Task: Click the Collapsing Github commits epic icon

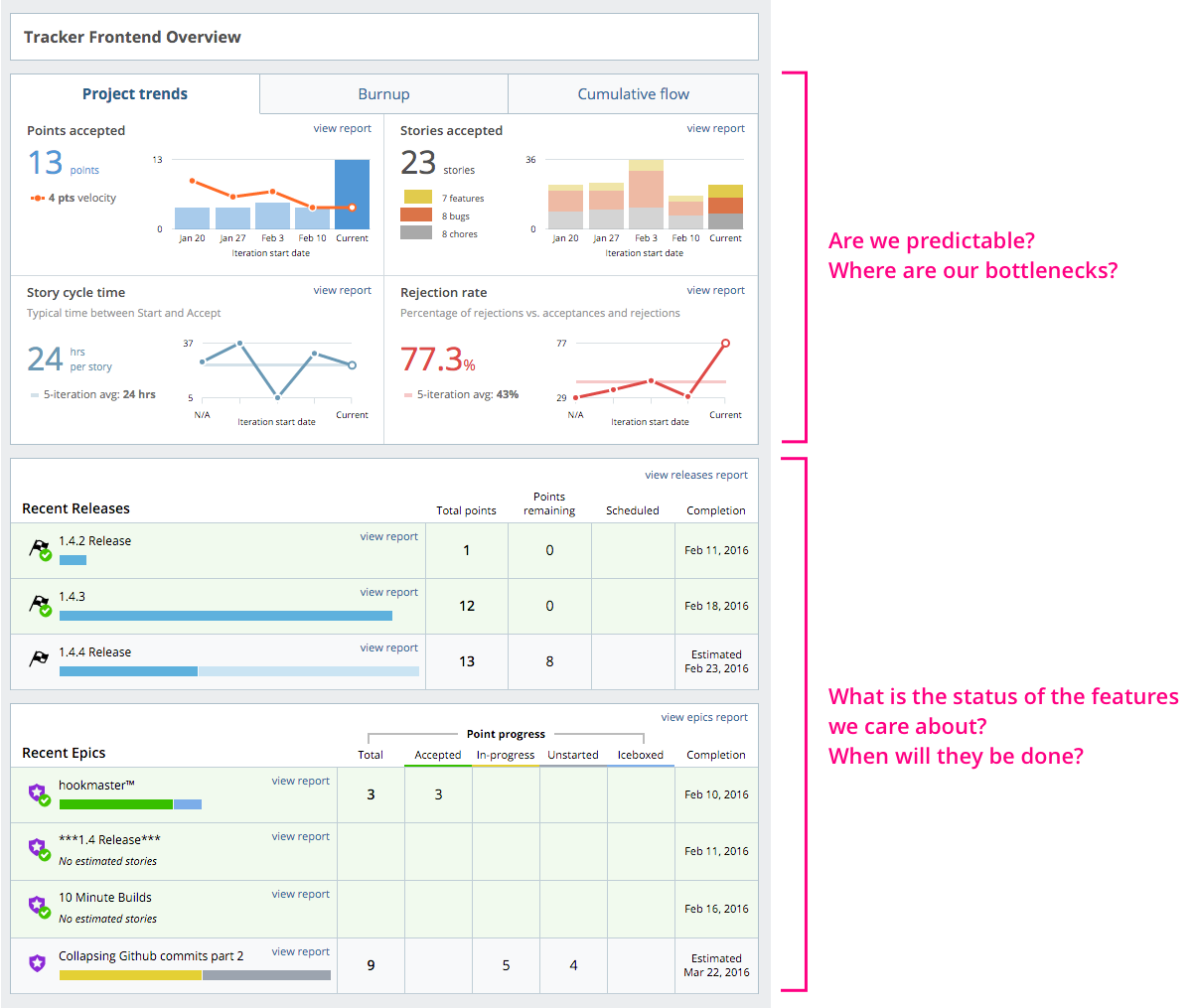Action: pyautogui.click(x=37, y=962)
